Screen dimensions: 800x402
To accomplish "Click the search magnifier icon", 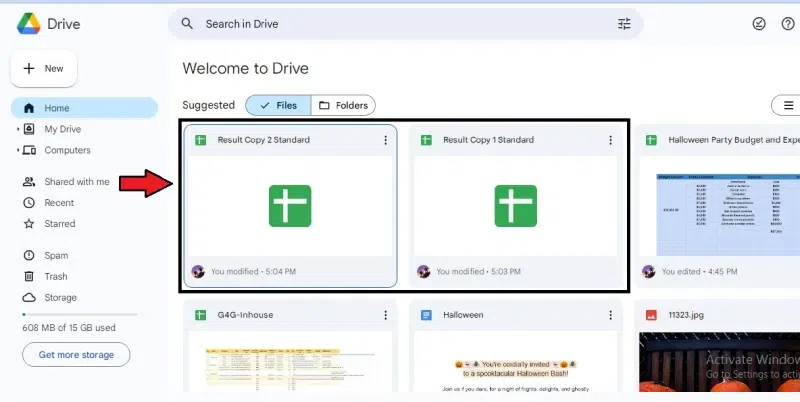I will [x=187, y=23].
